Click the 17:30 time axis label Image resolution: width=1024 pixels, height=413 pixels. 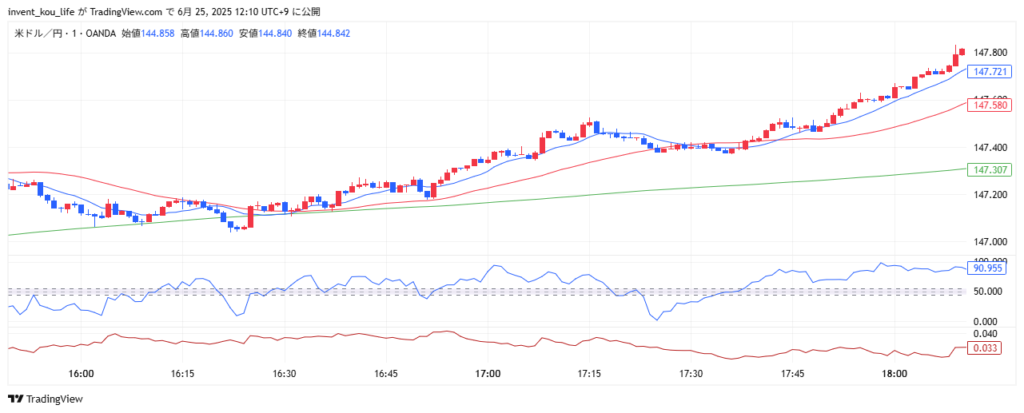[x=691, y=374]
